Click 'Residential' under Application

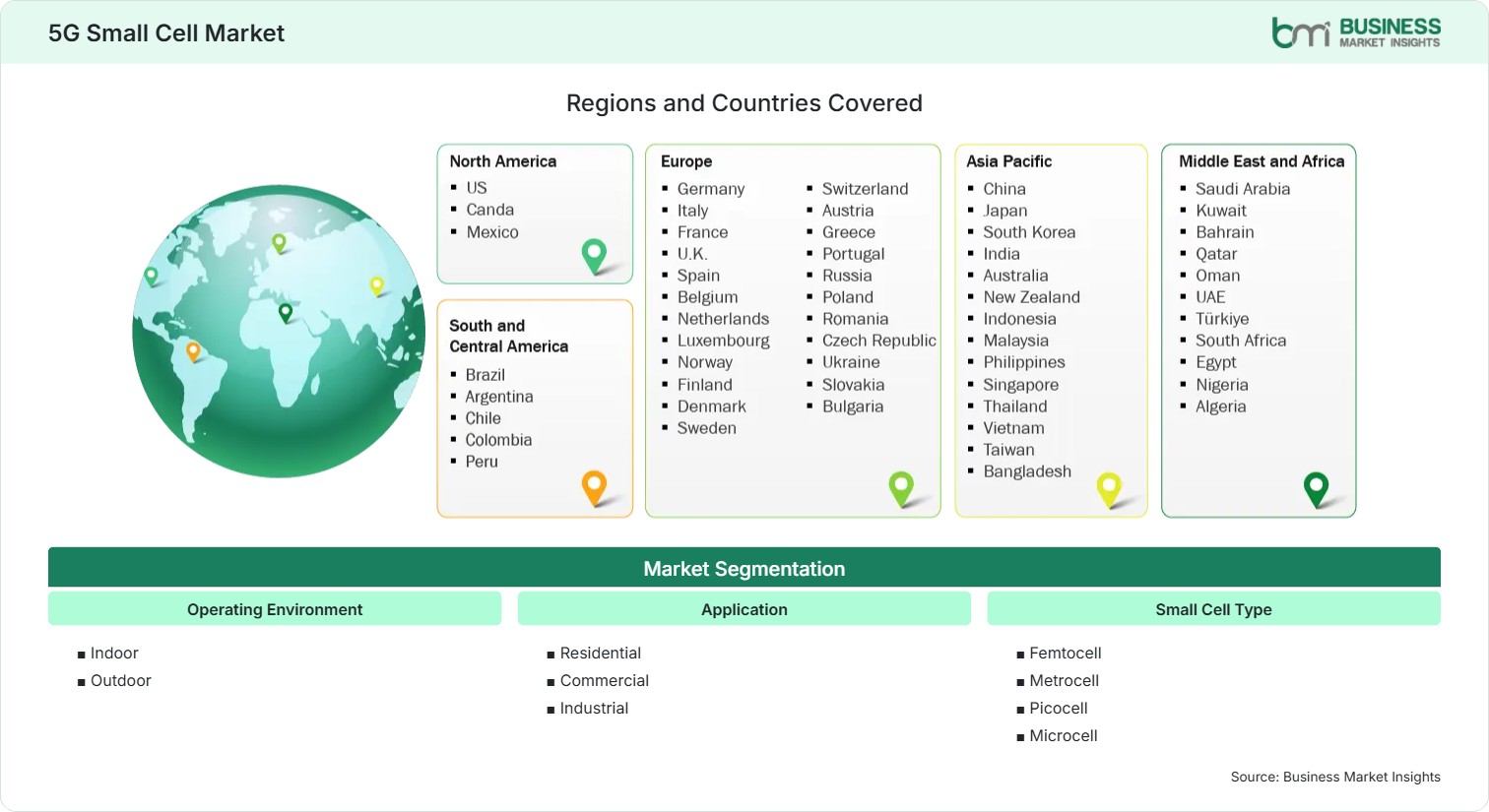pyautogui.click(x=601, y=654)
